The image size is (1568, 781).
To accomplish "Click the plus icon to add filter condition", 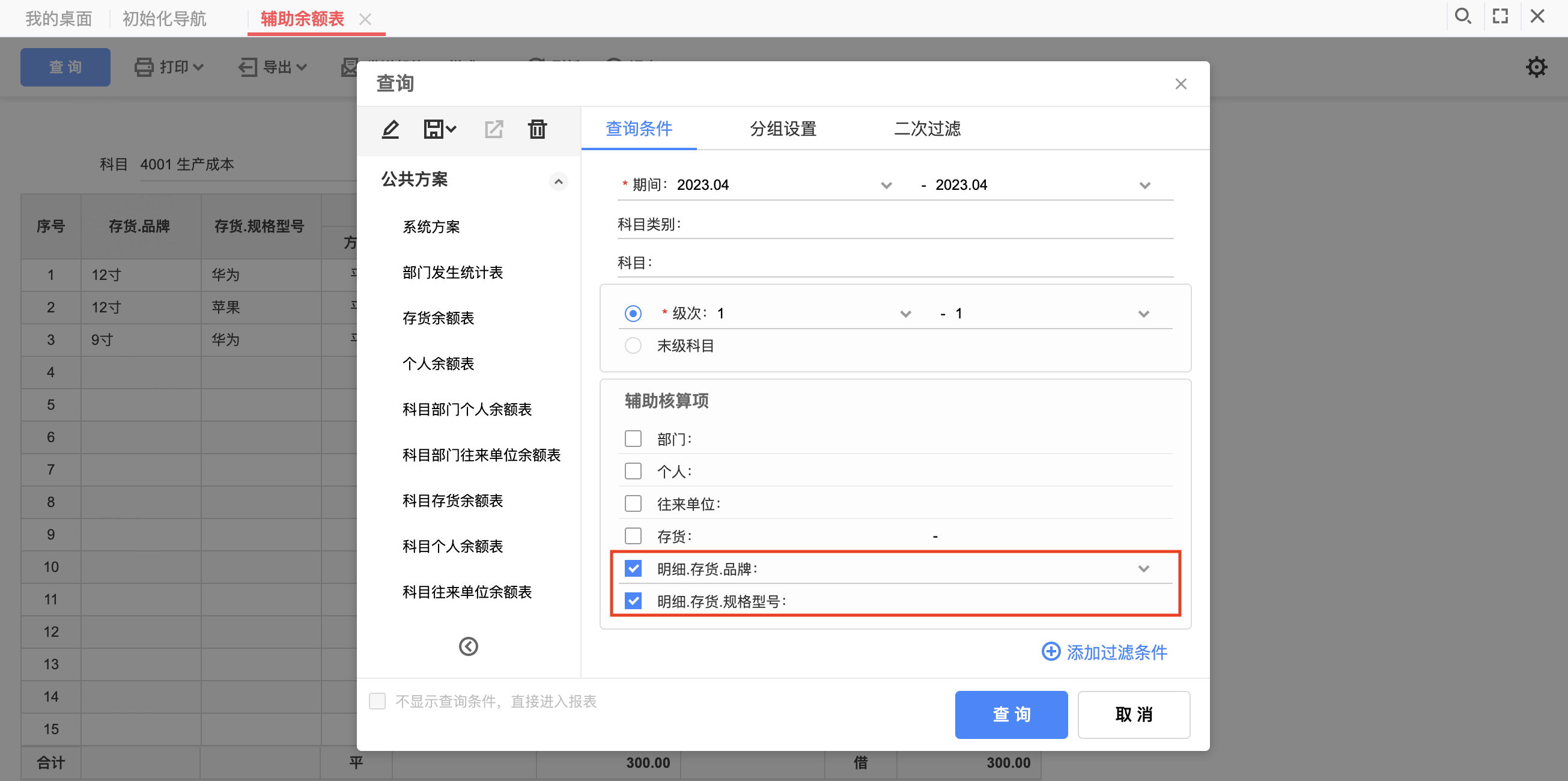I will [1051, 651].
